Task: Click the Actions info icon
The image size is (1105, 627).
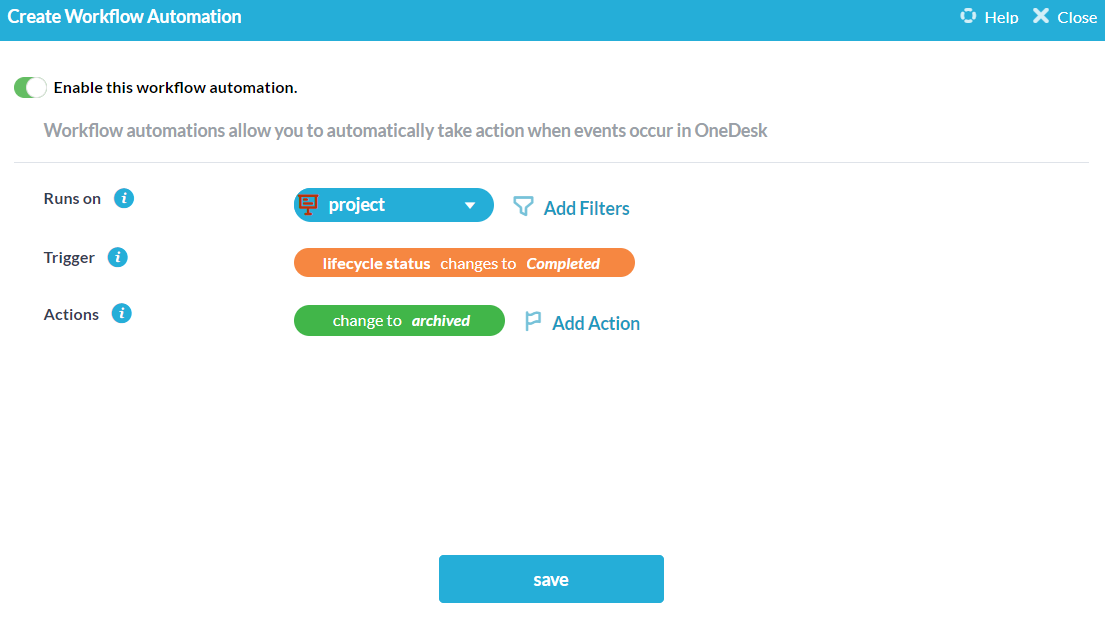Action: point(122,314)
